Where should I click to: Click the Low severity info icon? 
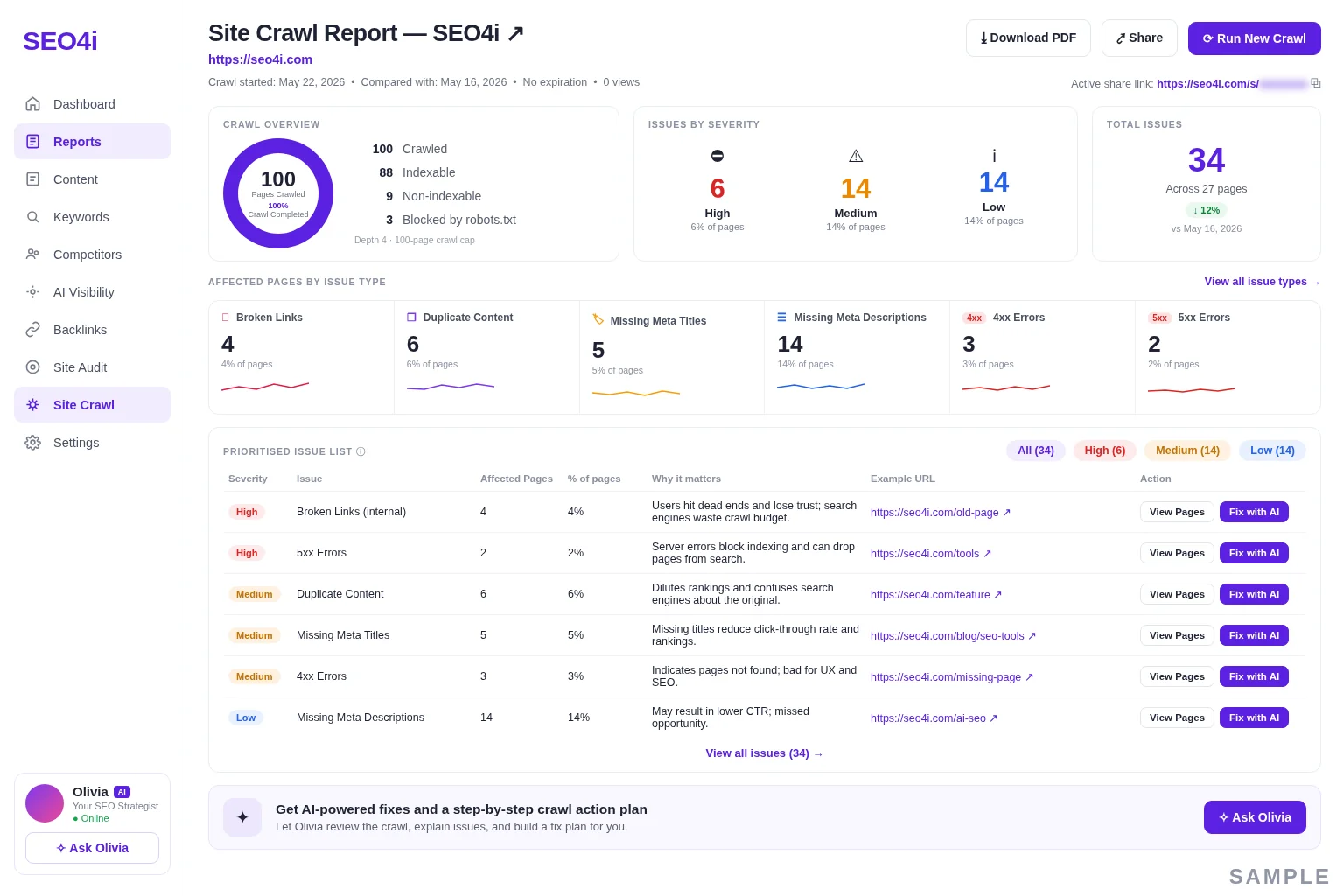tap(994, 156)
